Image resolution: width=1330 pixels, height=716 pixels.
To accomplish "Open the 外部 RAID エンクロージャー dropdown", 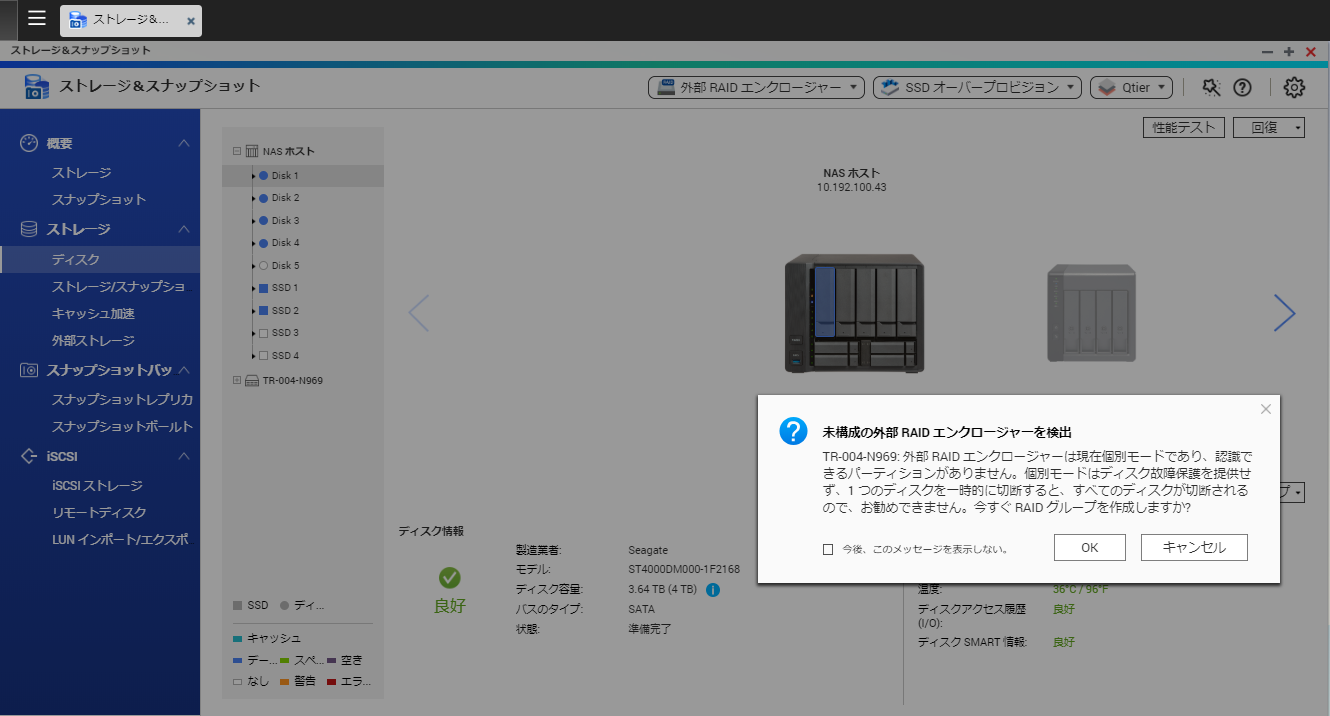I will [x=756, y=88].
